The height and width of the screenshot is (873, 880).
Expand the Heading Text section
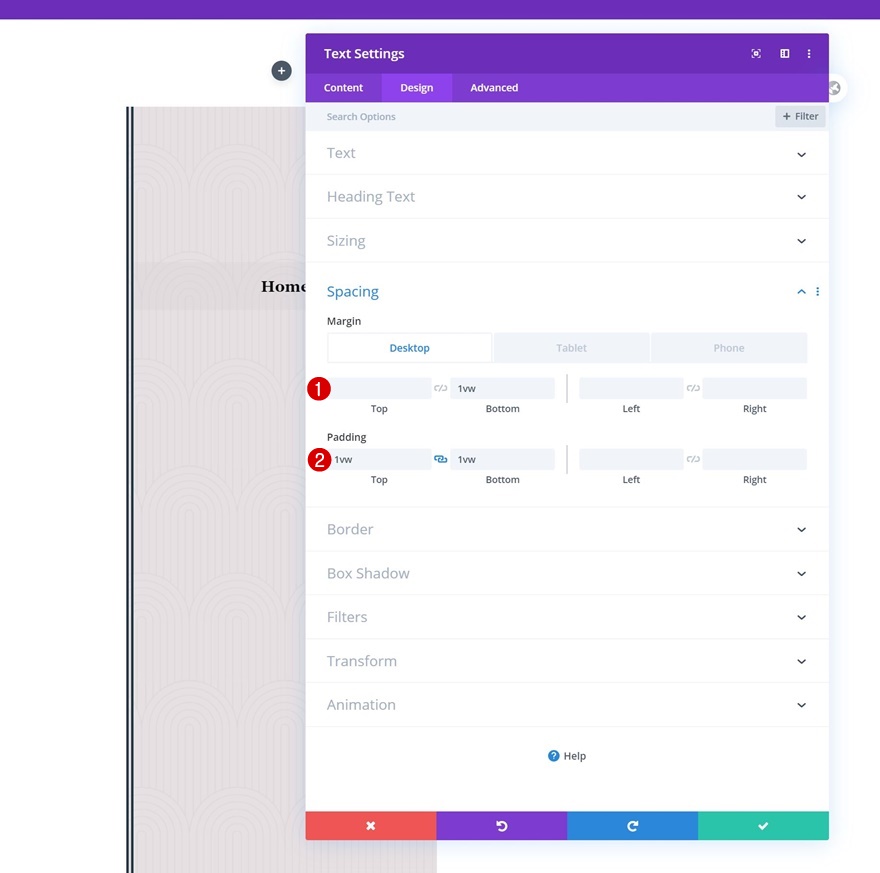point(567,196)
